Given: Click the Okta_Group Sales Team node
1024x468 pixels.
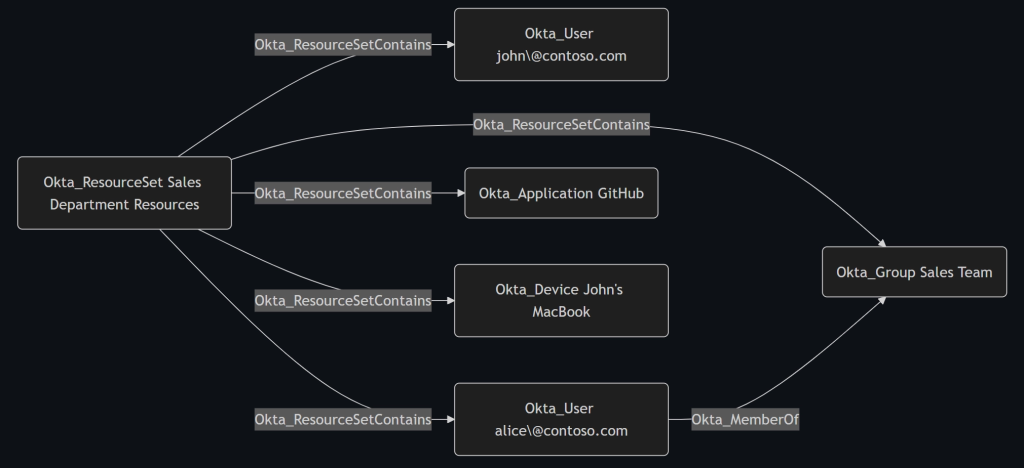Looking at the screenshot, I should point(914,272).
